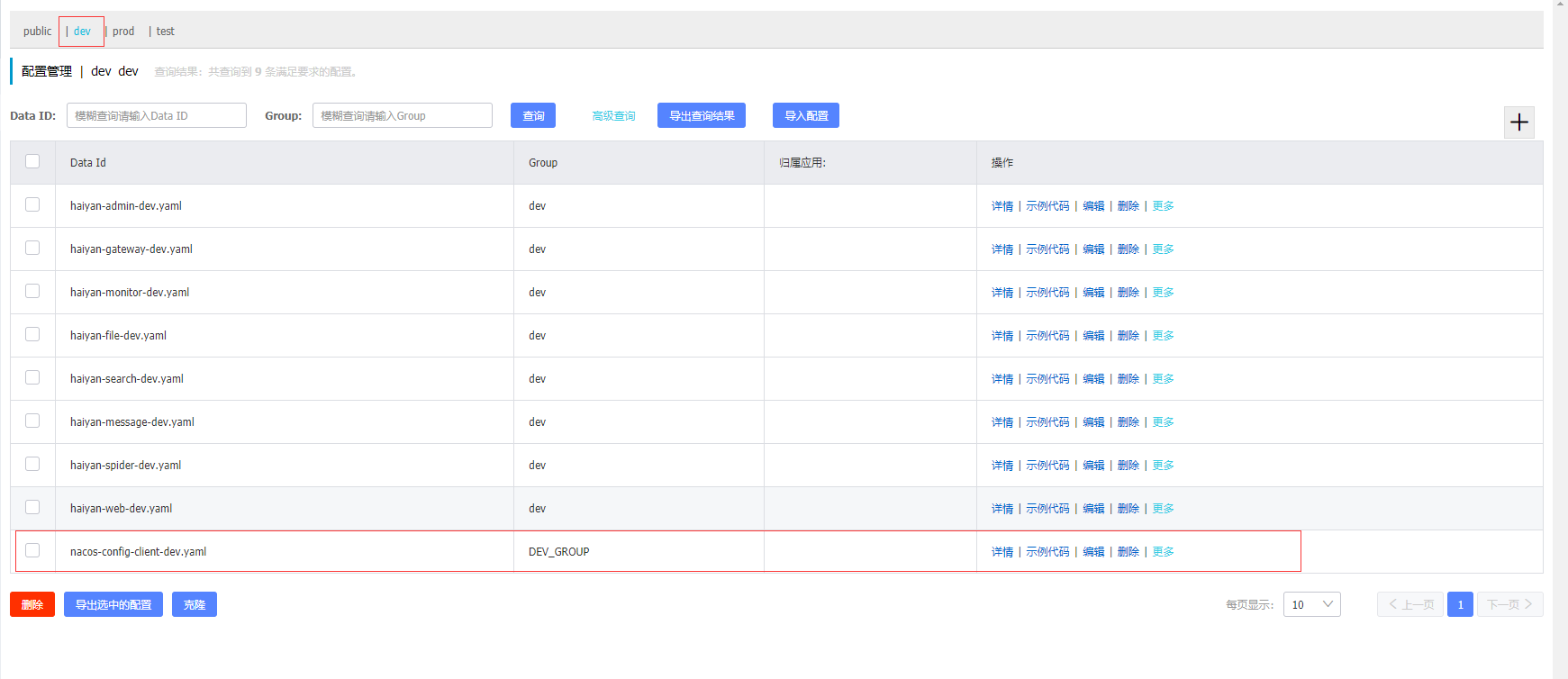The height and width of the screenshot is (679, 1568).
Task: Switch to the public namespace tab
Action: pos(38,32)
